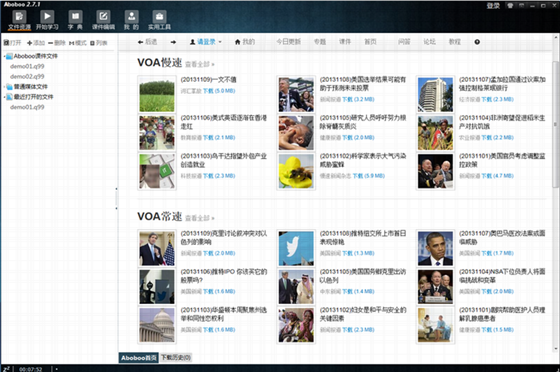
Task: Collapse the 最近打开的文件 tree node
Action: pos(5,97)
